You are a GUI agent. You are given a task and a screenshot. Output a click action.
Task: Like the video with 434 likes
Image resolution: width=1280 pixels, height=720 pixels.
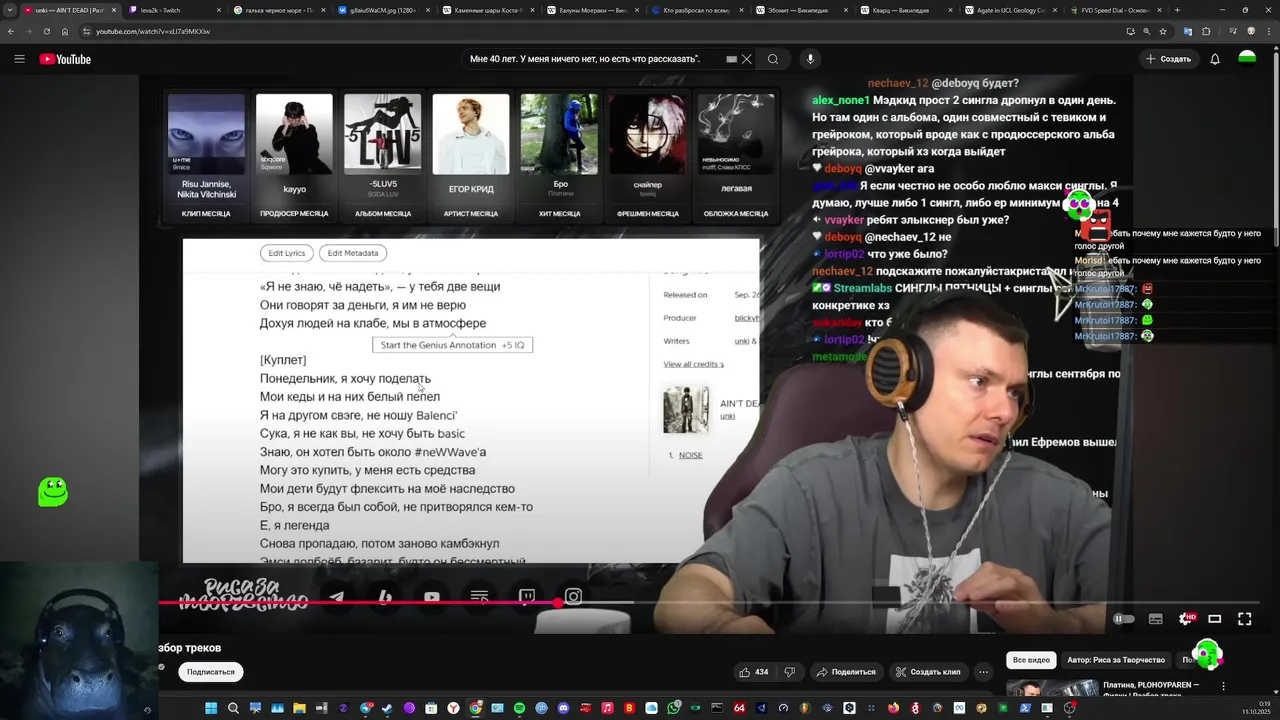pos(753,672)
